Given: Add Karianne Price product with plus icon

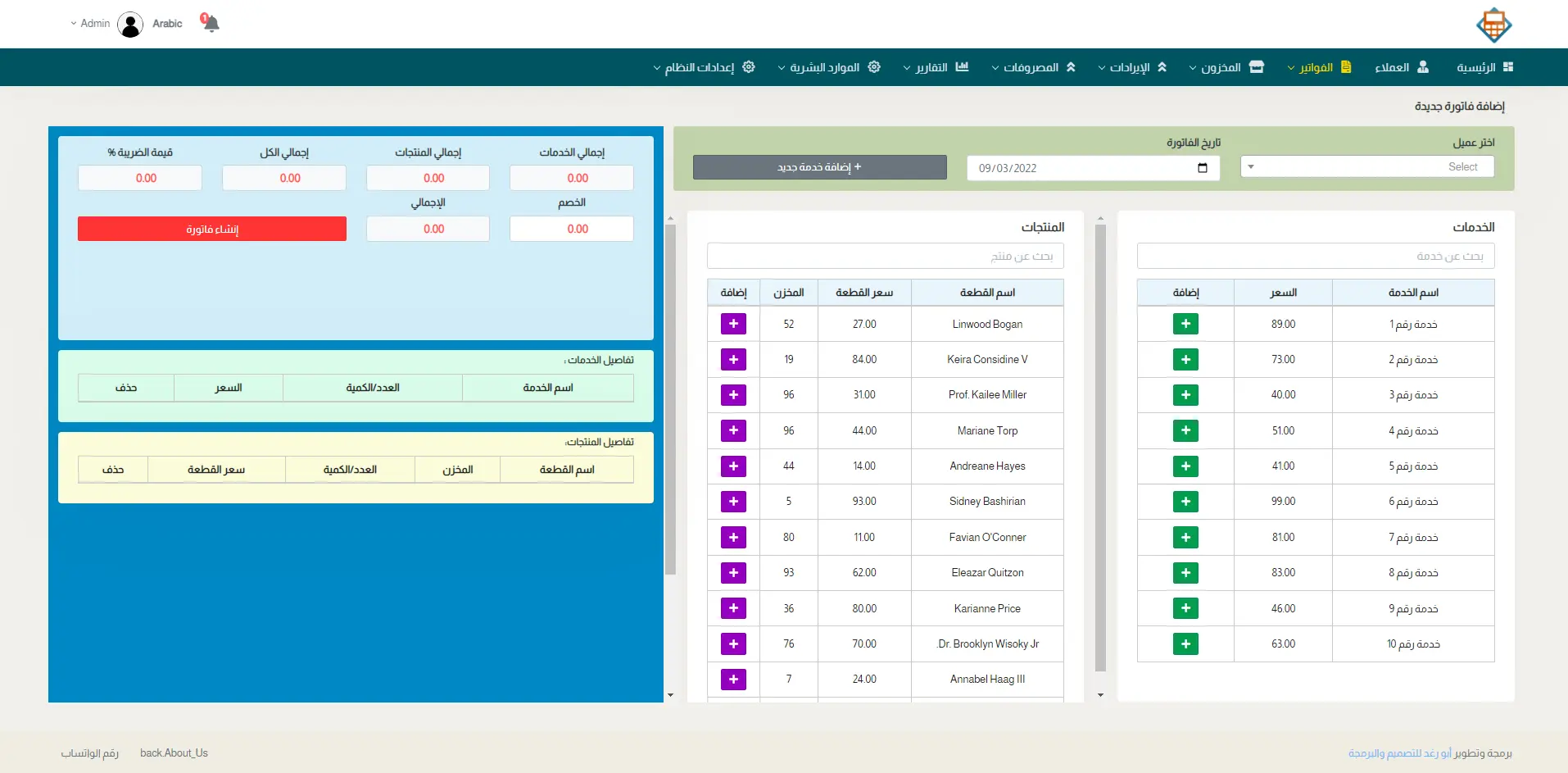Looking at the screenshot, I should 733,608.
